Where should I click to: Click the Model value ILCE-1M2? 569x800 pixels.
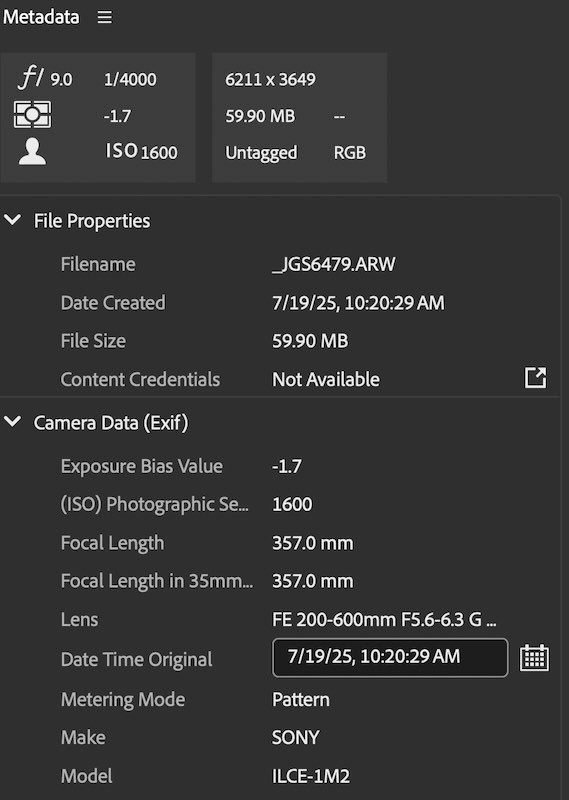[x=311, y=776]
